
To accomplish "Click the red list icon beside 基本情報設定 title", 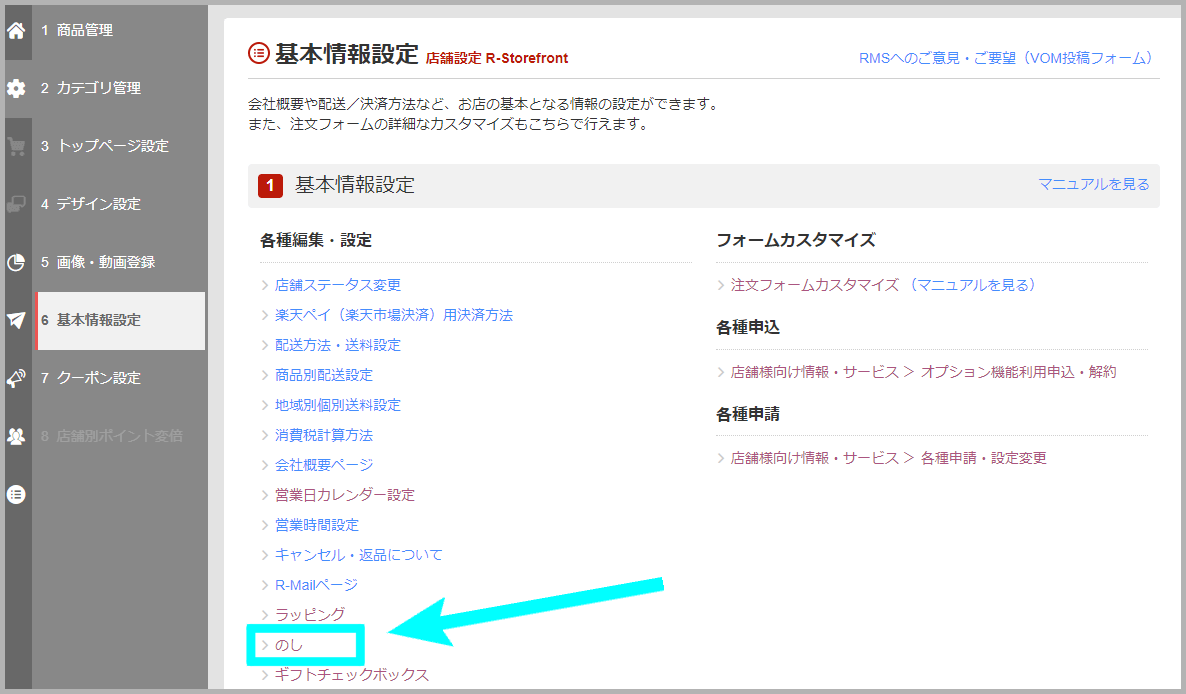I will tap(259, 53).
